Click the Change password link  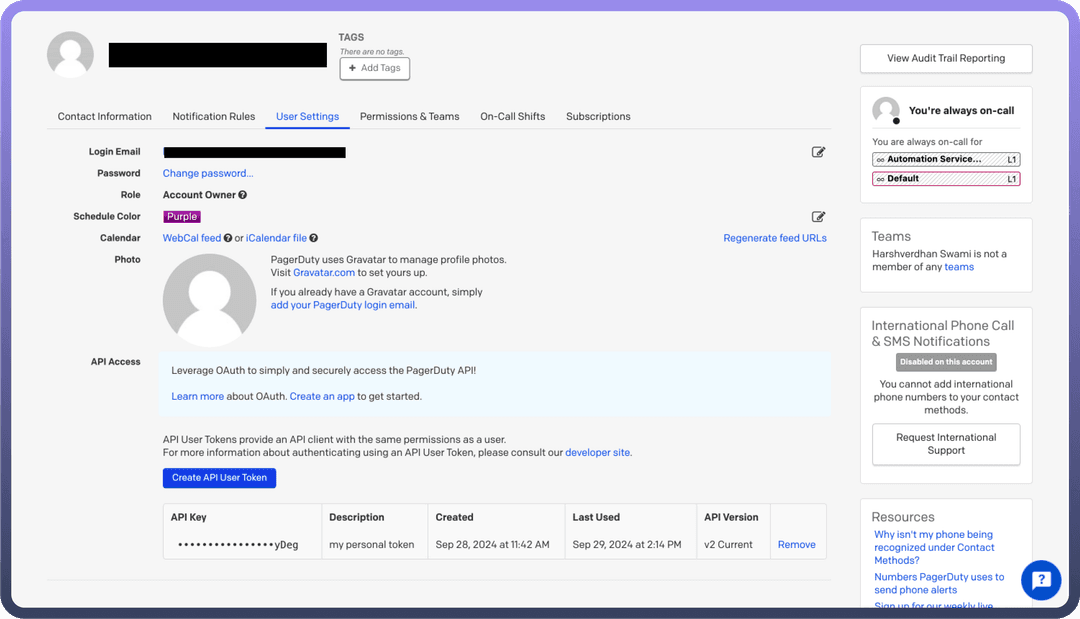(208, 173)
